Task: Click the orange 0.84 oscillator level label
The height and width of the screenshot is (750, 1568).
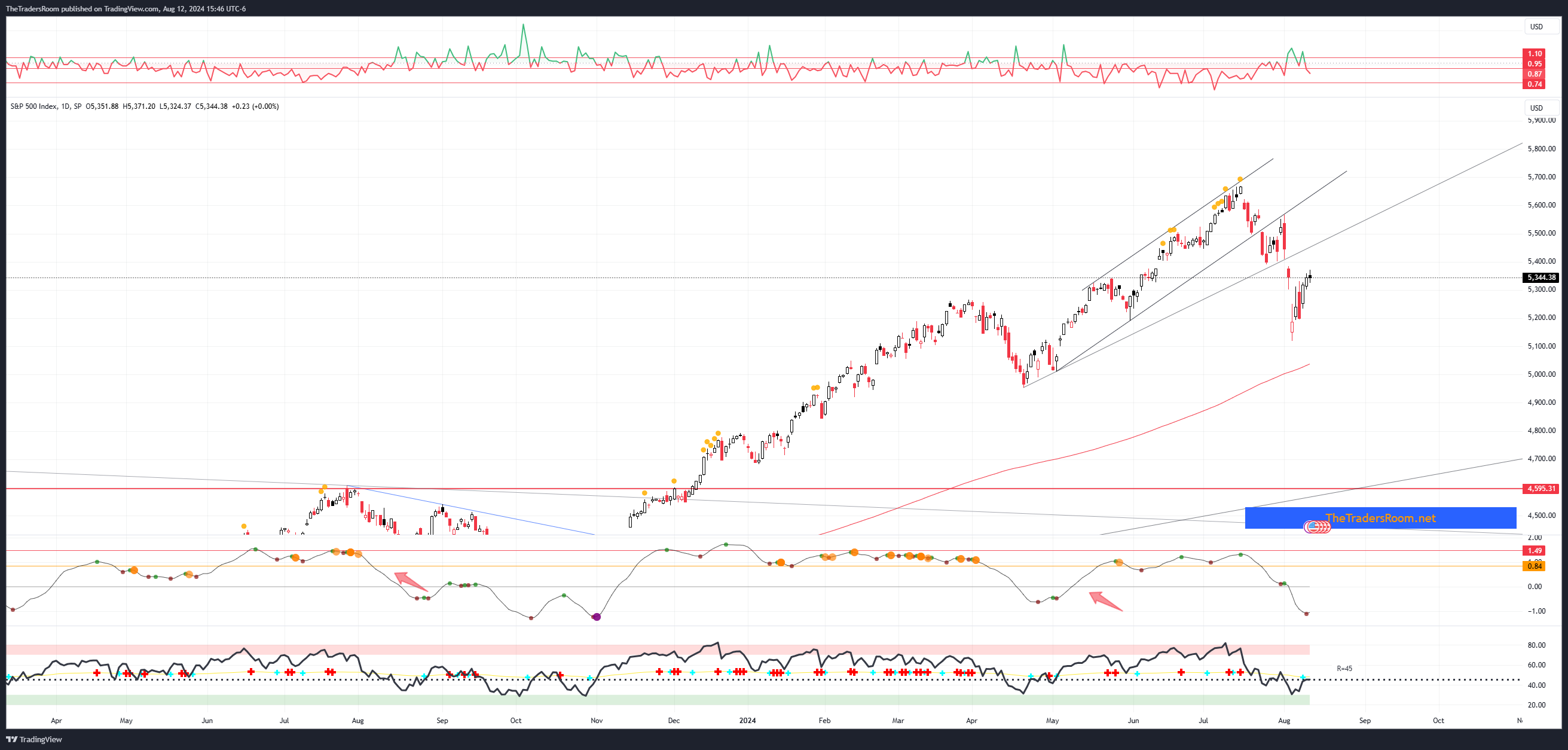Action: click(1534, 566)
